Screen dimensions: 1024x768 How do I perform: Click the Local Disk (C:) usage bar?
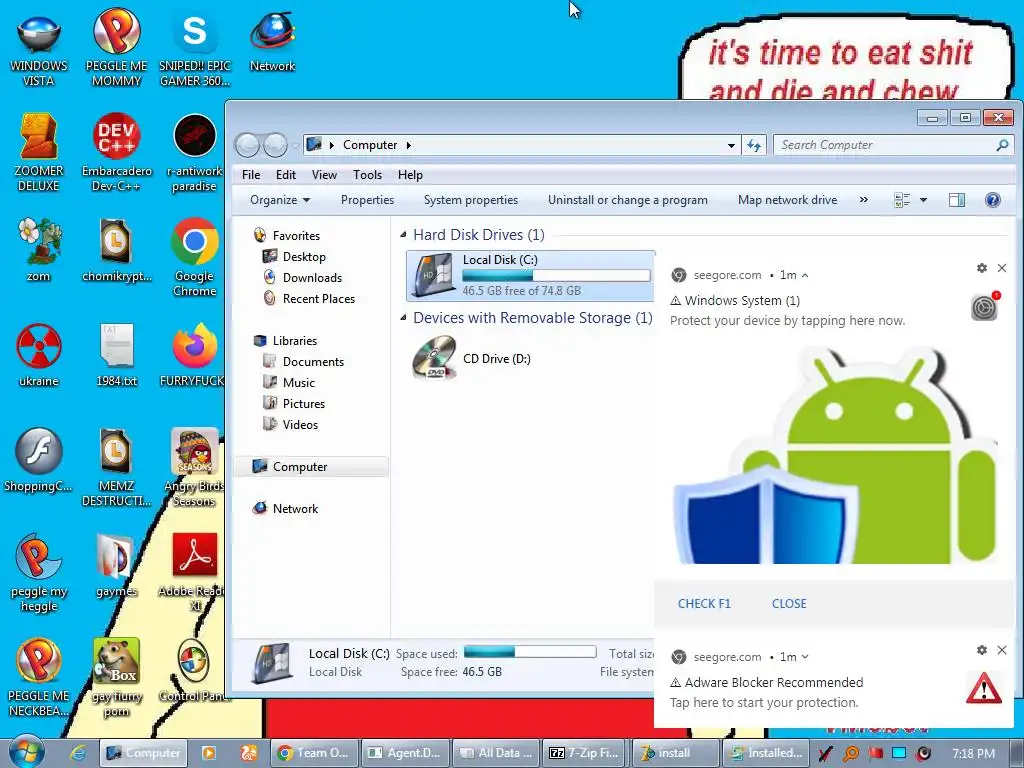tap(556, 276)
